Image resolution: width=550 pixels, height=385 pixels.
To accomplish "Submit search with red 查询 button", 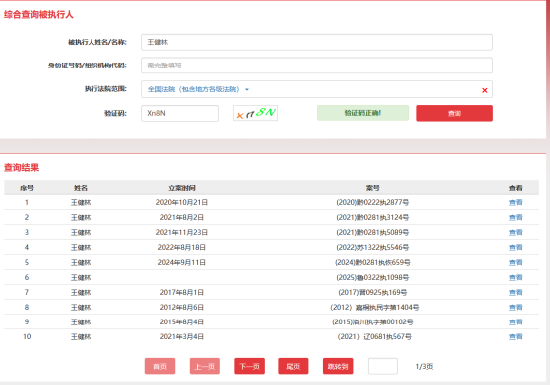I will (454, 113).
